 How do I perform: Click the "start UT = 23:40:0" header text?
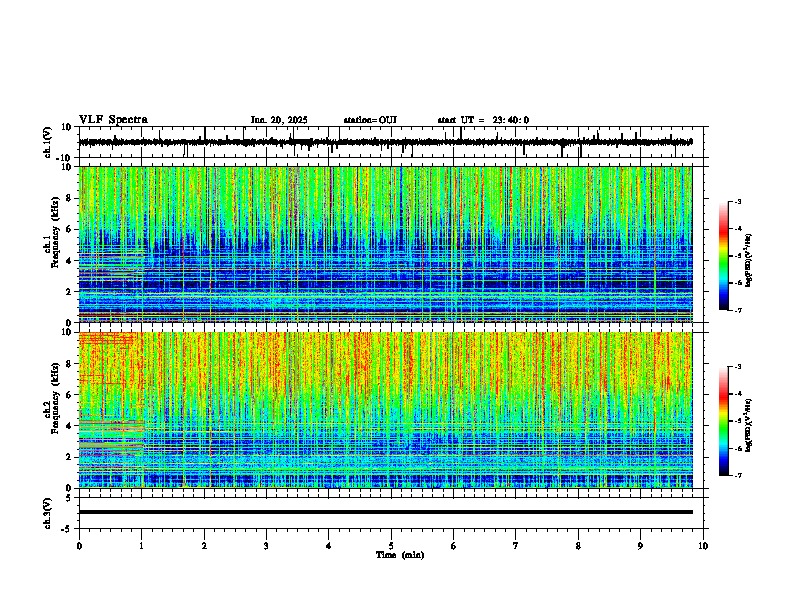tap(483, 120)
